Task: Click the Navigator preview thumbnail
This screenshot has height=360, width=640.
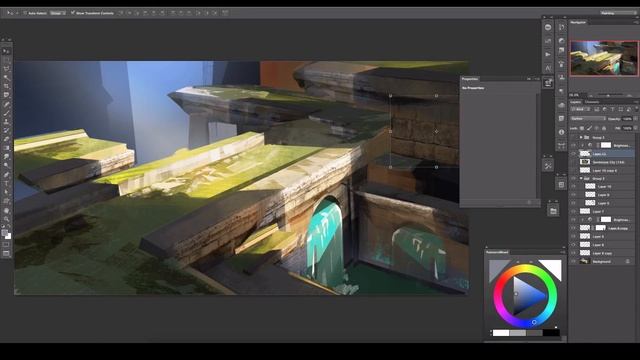Action: click(x=604, y=58)
